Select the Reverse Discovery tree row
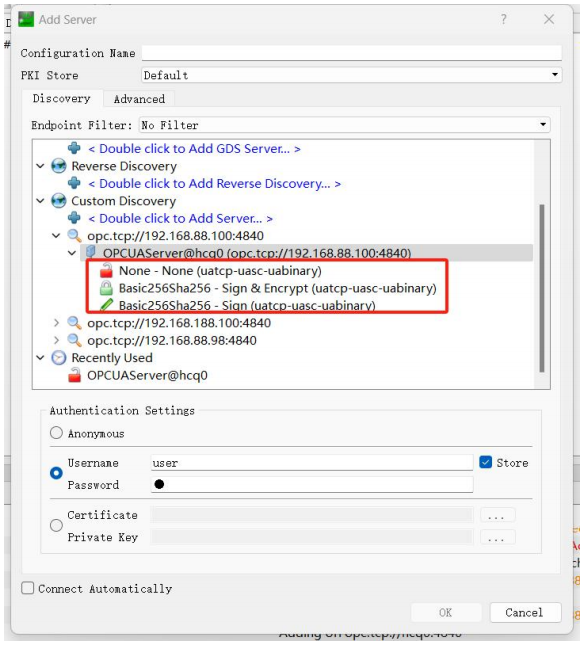584x646 pixels. pyautogui.click(x=124, y=166)
